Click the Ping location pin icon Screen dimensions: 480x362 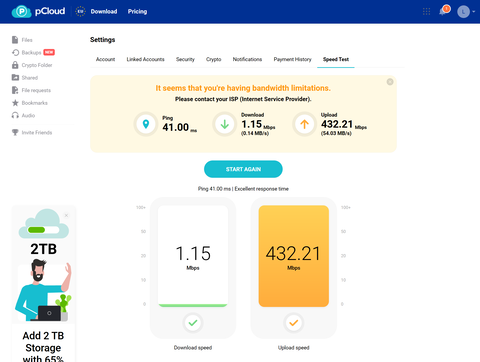(146, 124)
